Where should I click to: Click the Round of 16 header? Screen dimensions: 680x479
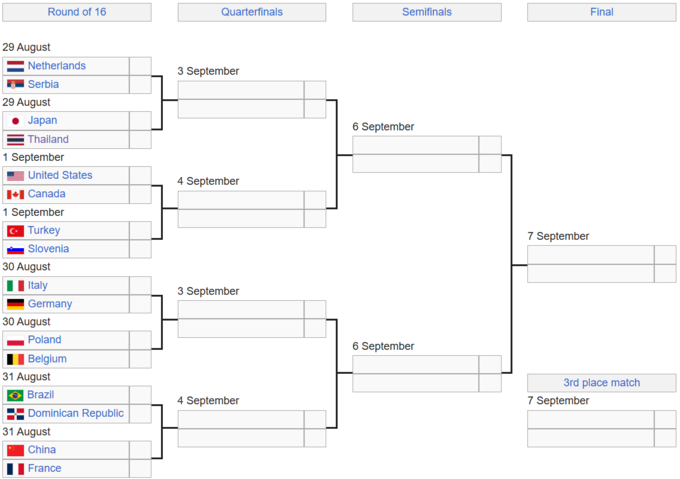pyautogui.click(x=76, y=12)
